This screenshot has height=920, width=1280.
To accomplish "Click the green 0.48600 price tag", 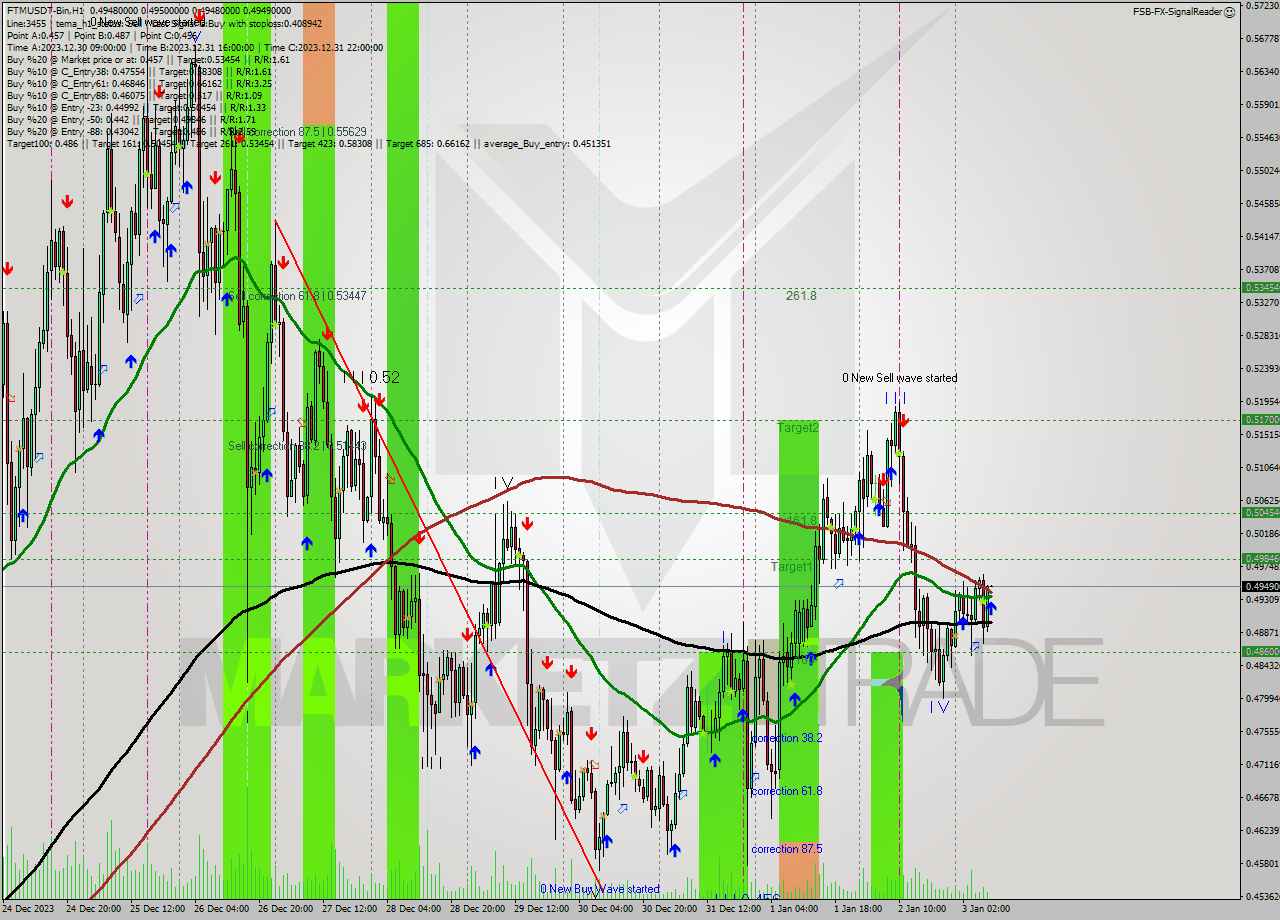I will tap(1260, 652).
